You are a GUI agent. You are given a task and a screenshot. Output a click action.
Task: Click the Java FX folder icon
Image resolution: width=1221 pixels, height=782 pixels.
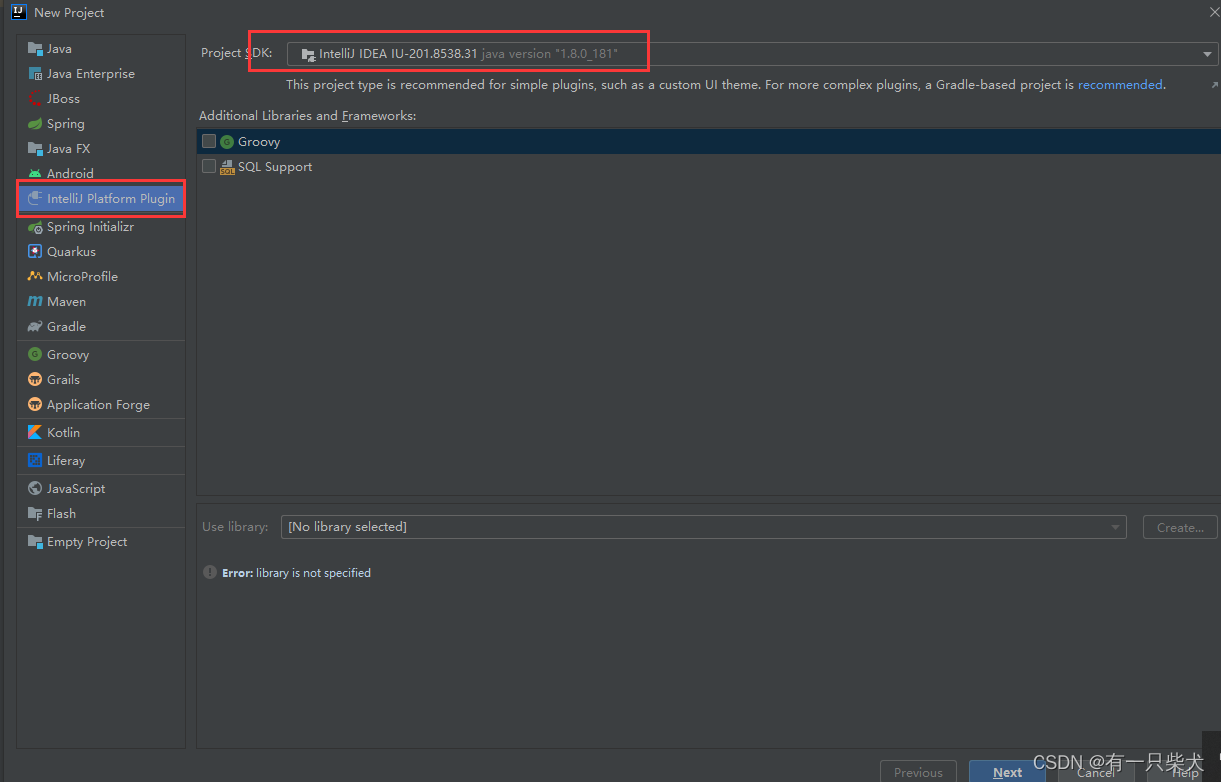(x=35, y=148)
